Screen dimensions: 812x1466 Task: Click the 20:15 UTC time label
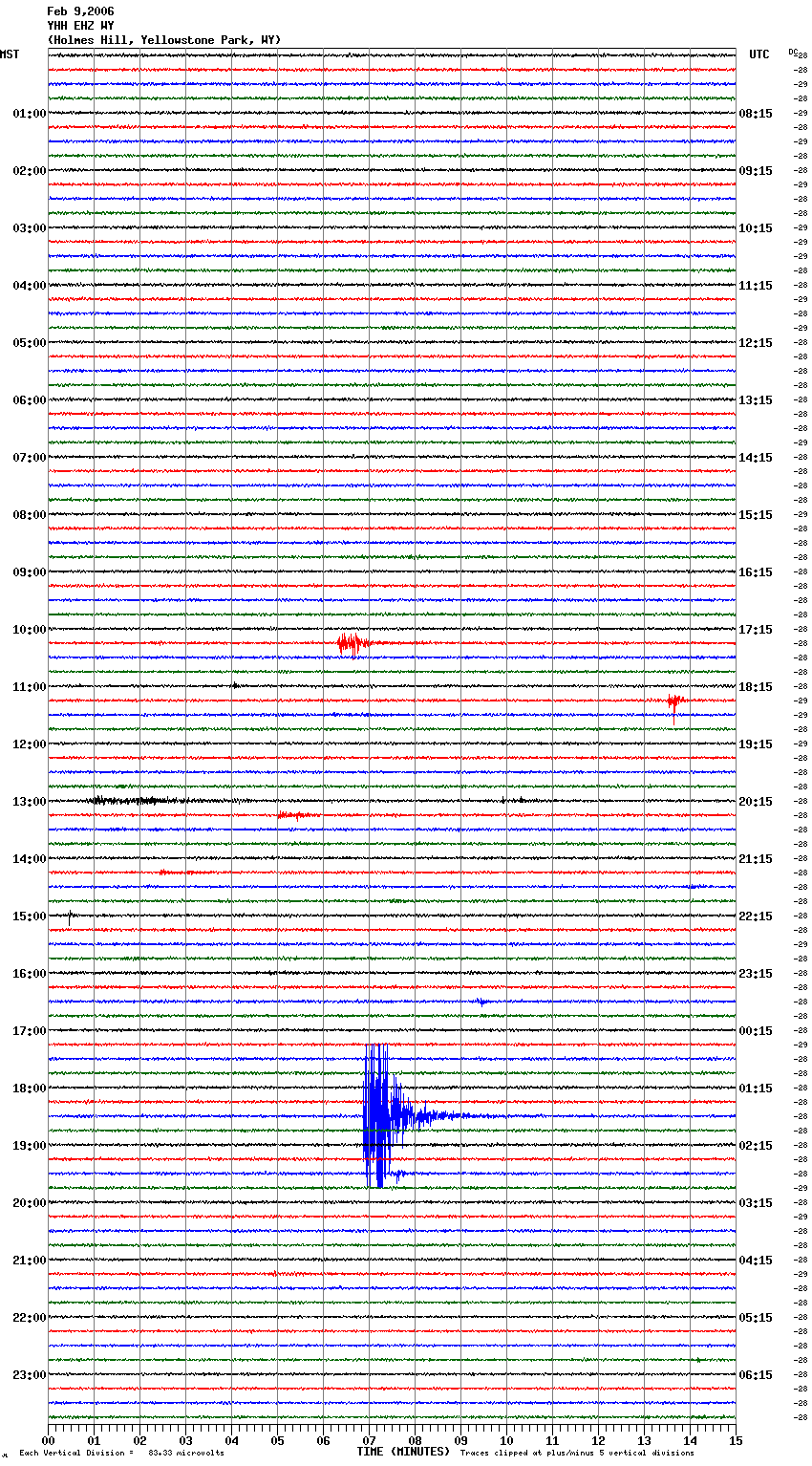pyautogui.click(x=756, y=802)
